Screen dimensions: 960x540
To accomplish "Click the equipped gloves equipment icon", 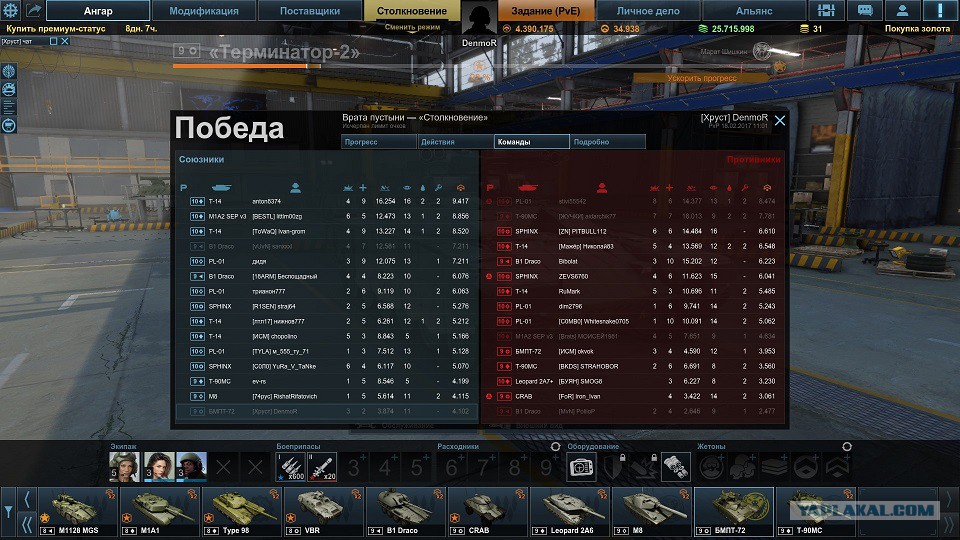I will point(676,467).
